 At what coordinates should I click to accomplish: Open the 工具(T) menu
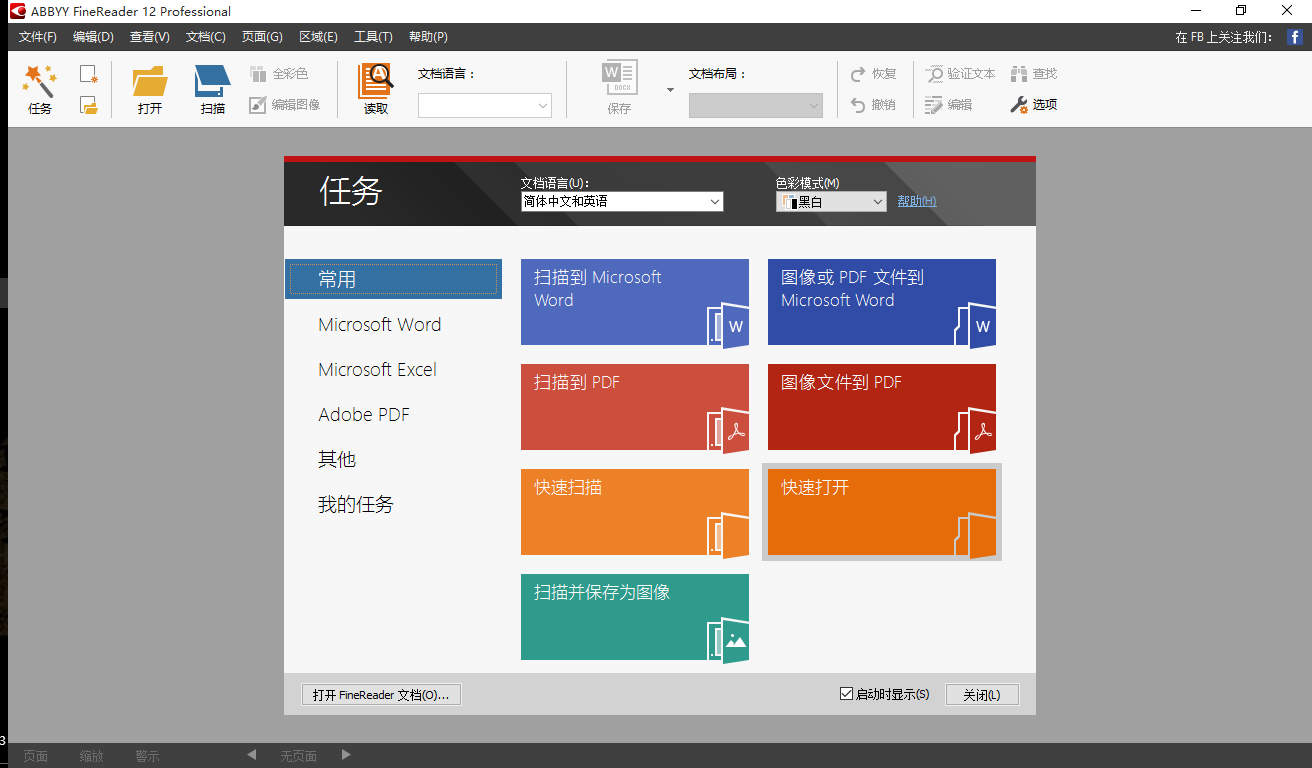pyautogui.click(x=373, y=37)
